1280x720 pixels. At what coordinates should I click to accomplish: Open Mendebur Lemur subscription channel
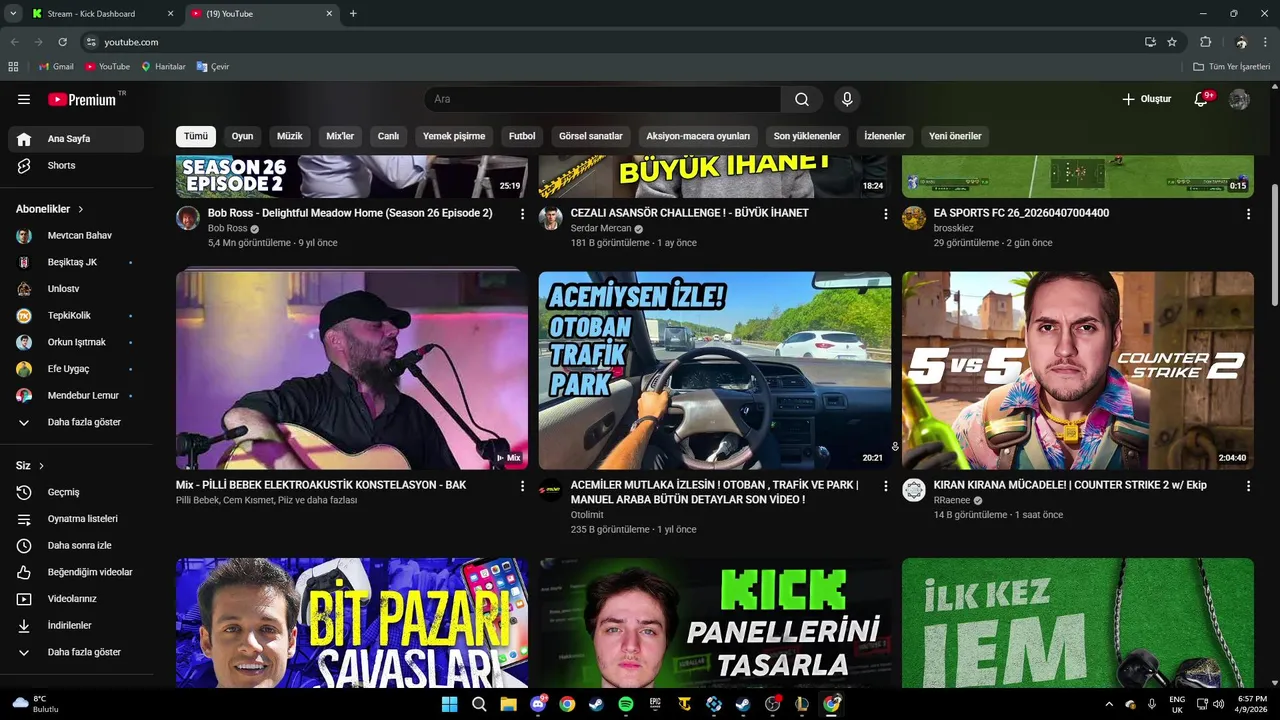click(76, 396)
